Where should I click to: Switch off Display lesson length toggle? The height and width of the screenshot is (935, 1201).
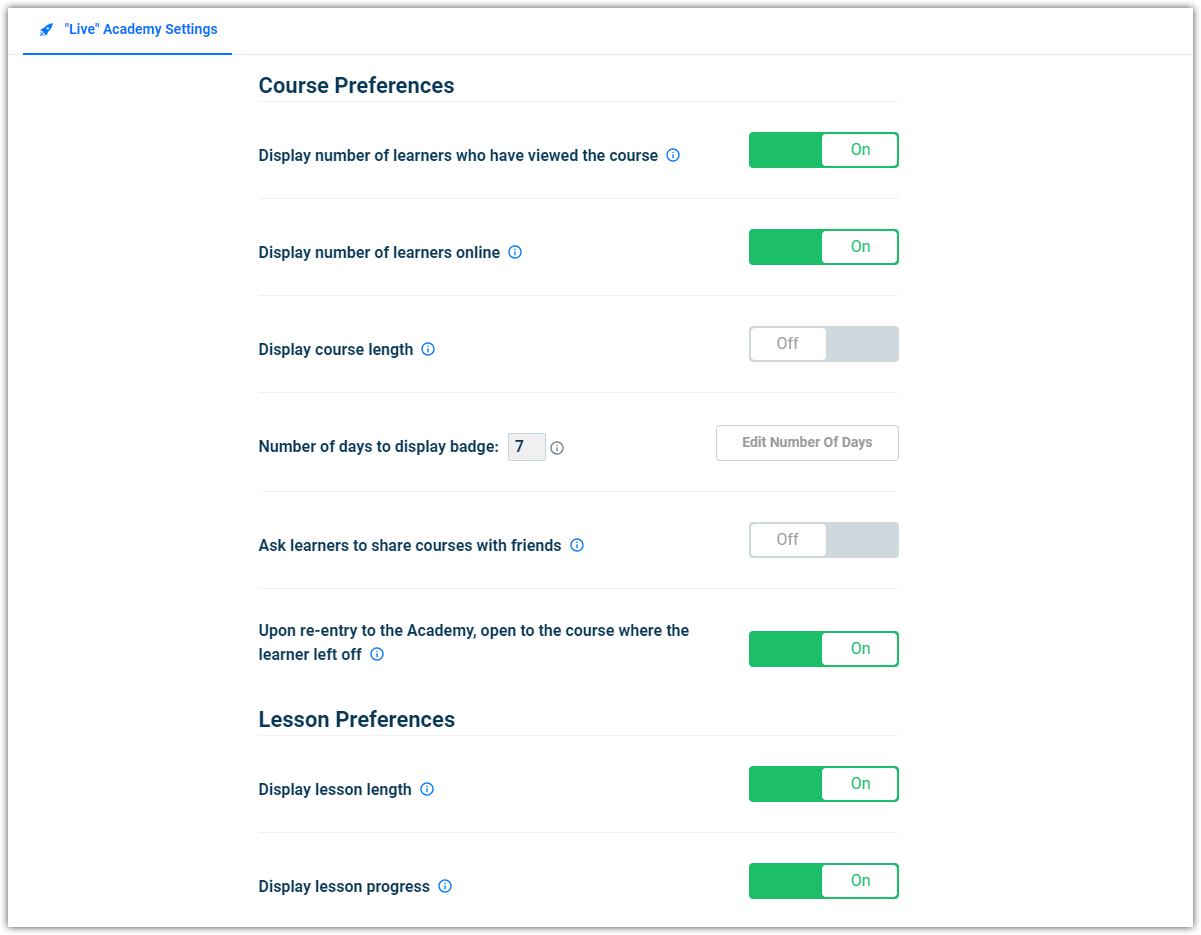pos(824,784)
